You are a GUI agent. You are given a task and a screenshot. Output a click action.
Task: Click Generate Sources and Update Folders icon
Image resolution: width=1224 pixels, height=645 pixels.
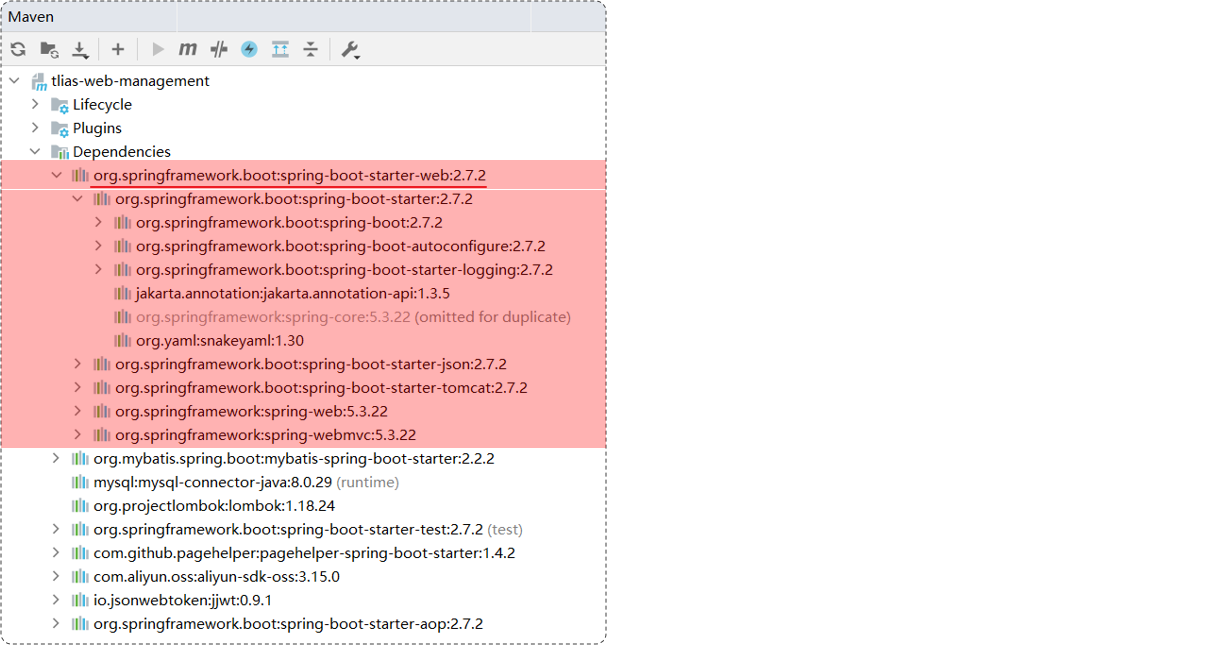[x=49, y=49]
